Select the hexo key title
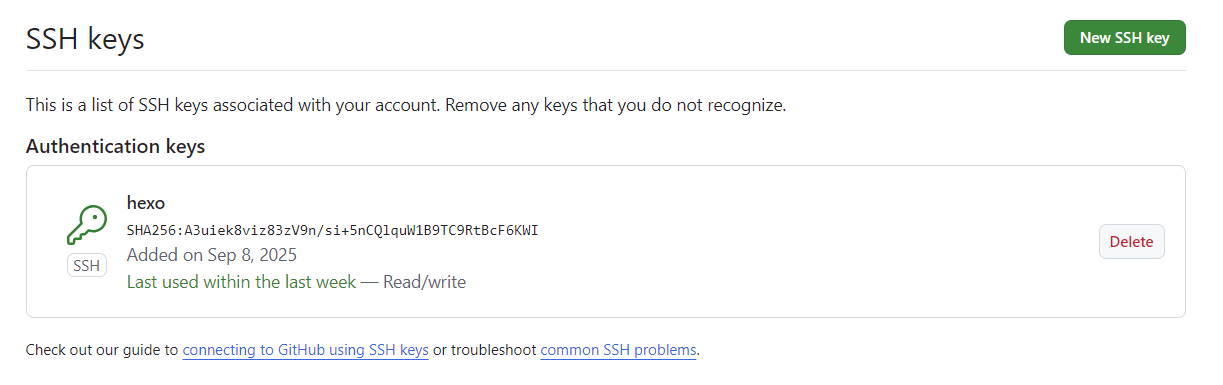 146,203
